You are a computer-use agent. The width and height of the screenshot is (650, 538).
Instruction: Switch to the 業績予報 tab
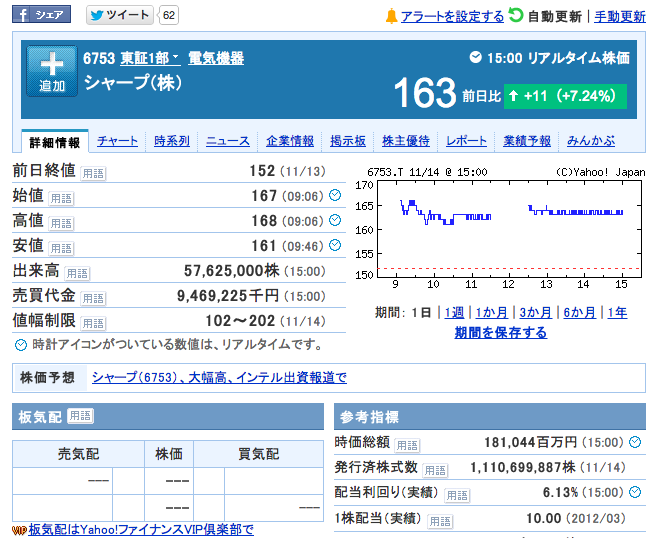(x=527, y=141)
